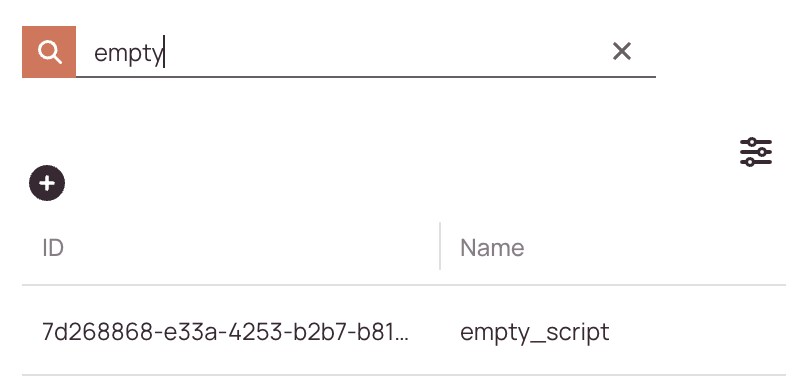Click the orange magnifier search icon

(x=49, y=52)
